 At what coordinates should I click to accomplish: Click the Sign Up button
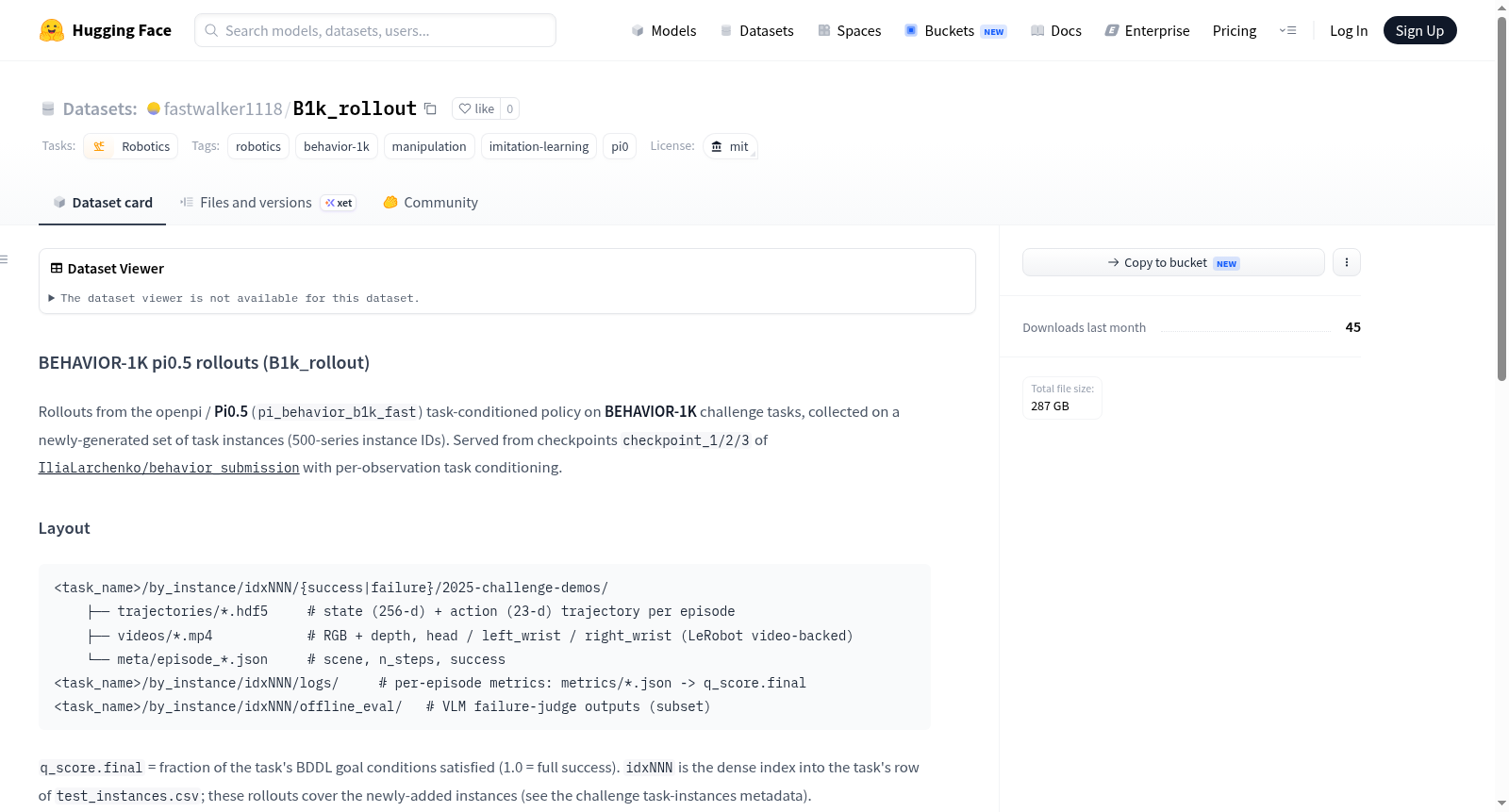[1419, 30]
